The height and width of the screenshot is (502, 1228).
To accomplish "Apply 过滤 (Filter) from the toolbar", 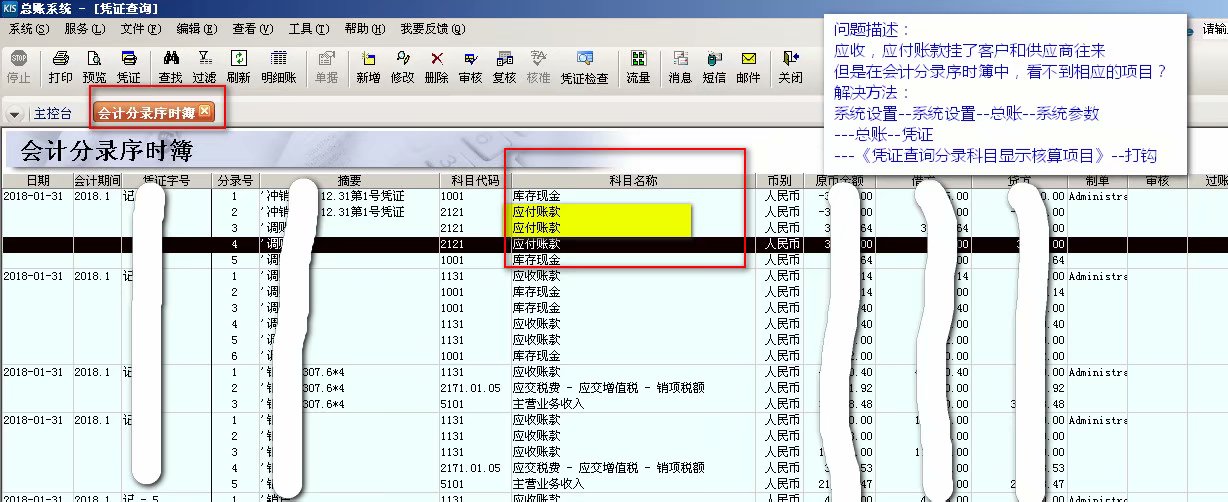I will point(204,67).
